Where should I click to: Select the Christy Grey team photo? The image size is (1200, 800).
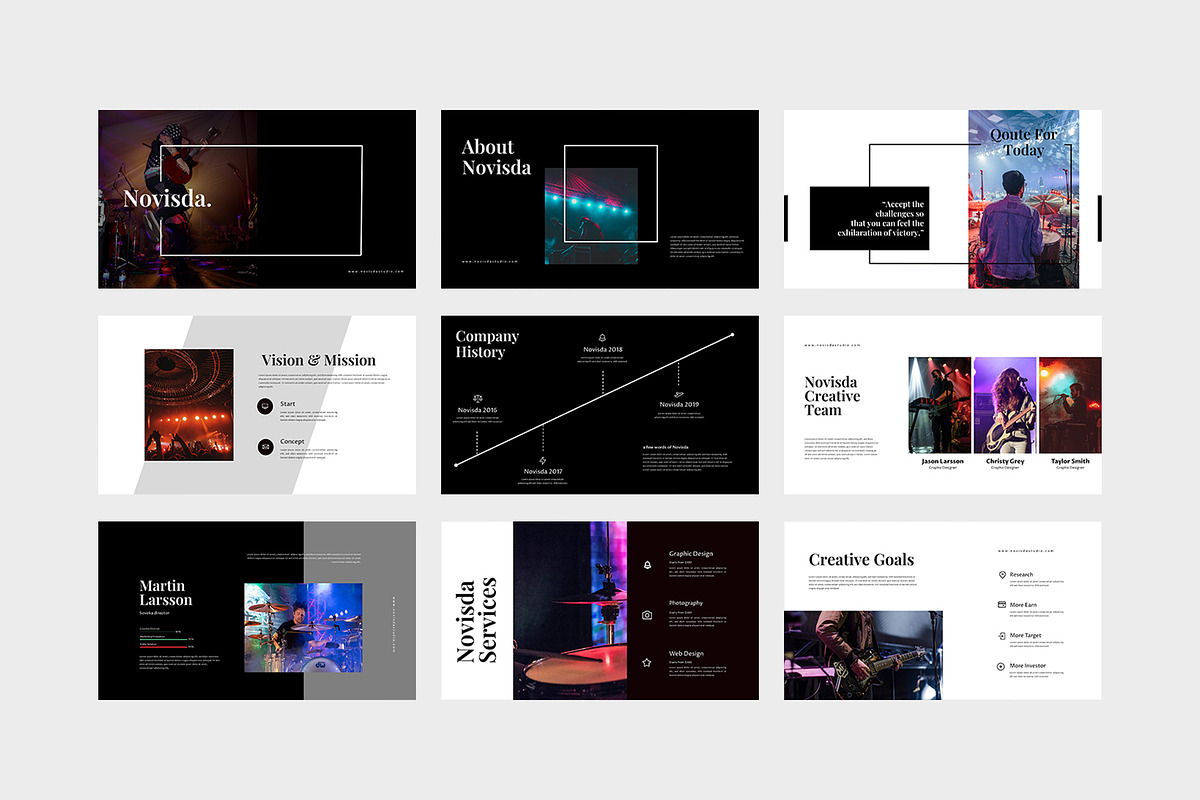[x=1005, y=405]
